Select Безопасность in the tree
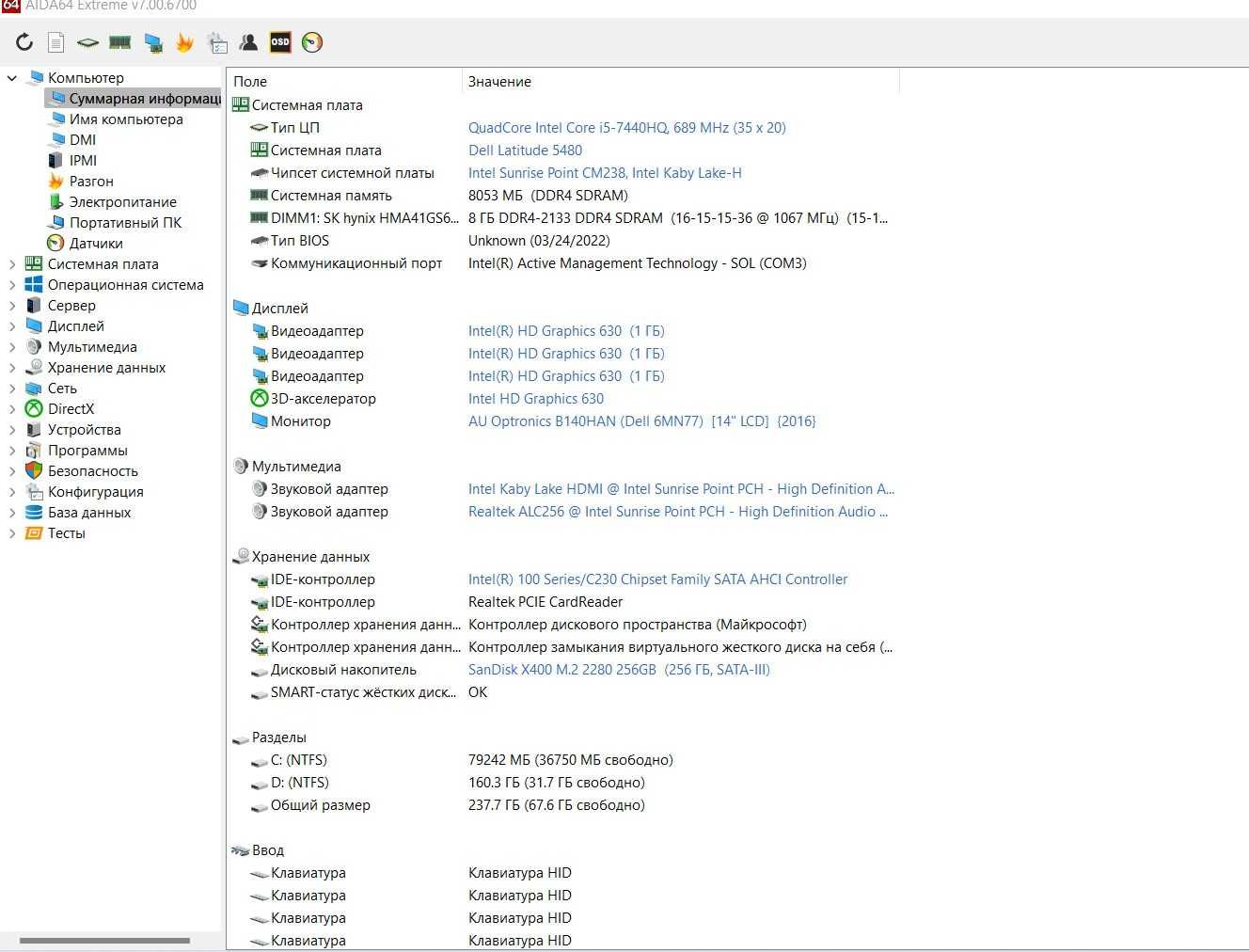The width and height of the screenshot is (1249, 952). tap(92, 471)
